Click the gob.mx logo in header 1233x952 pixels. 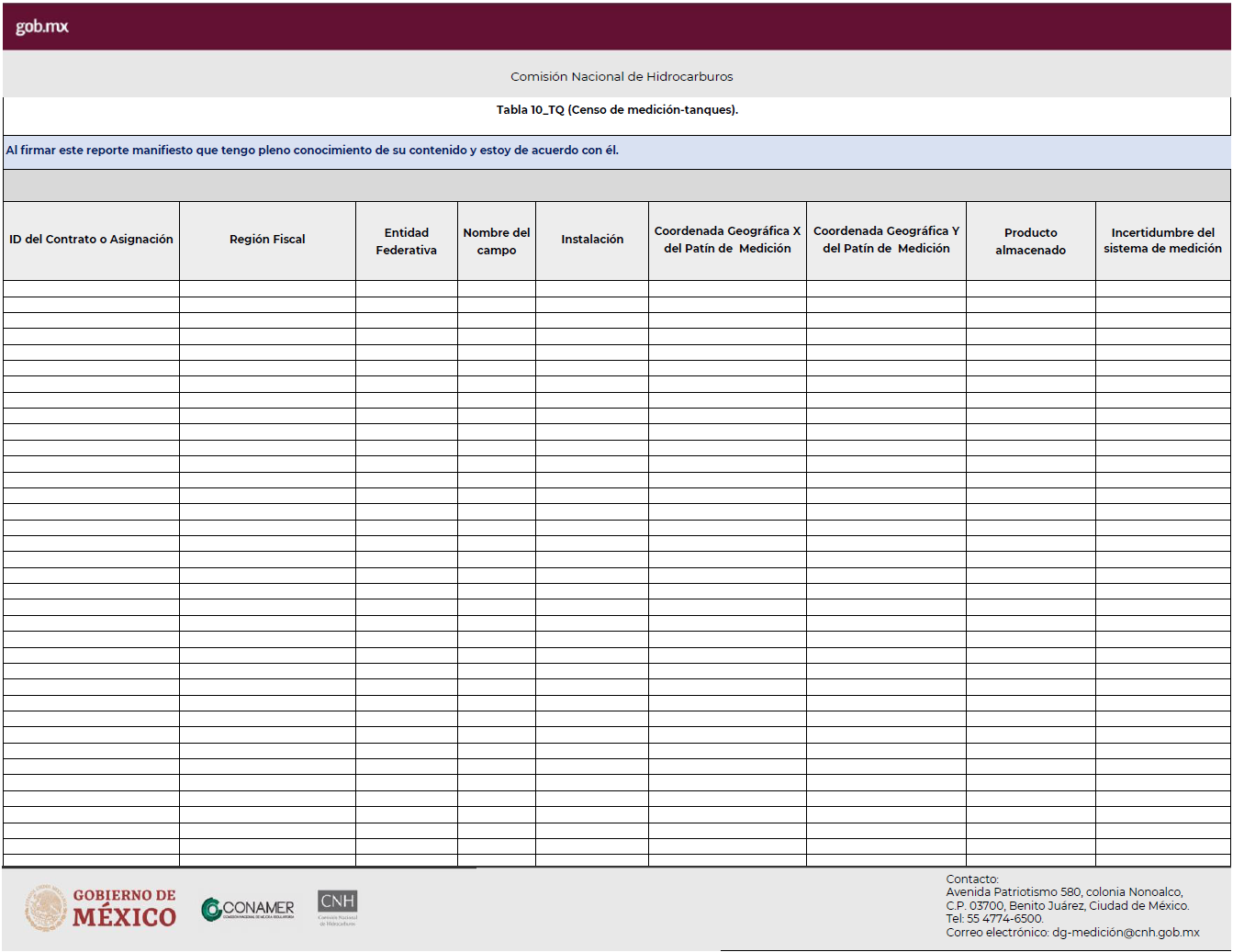41,27
